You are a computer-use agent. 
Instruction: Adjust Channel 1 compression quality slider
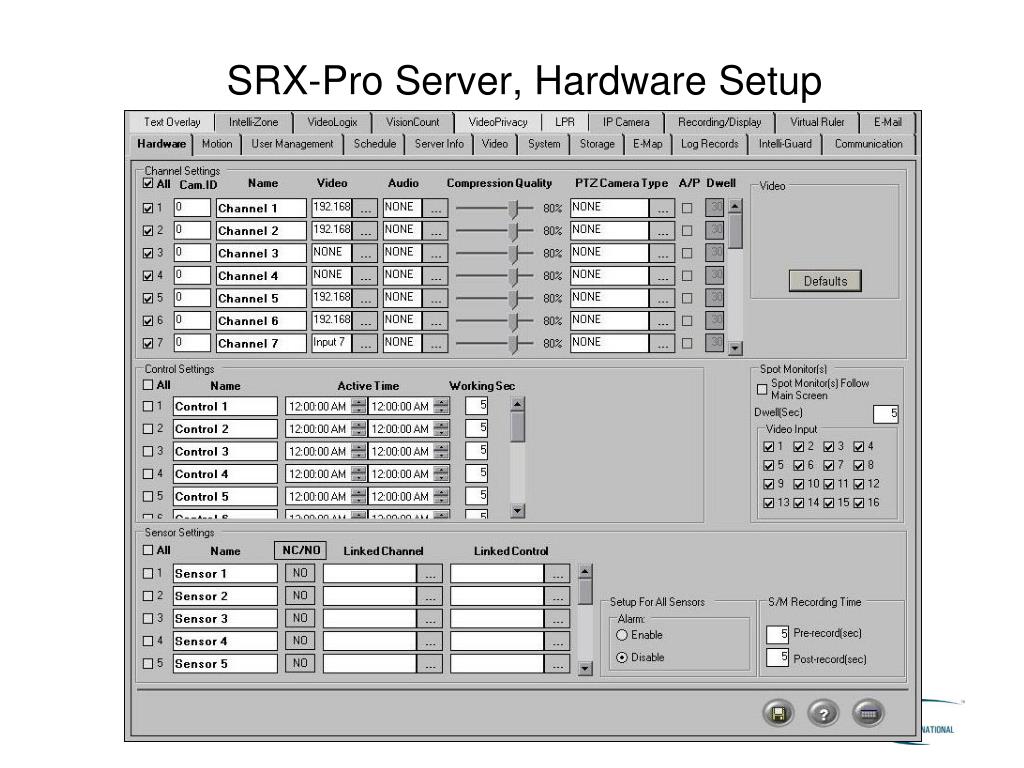[514, 208]
